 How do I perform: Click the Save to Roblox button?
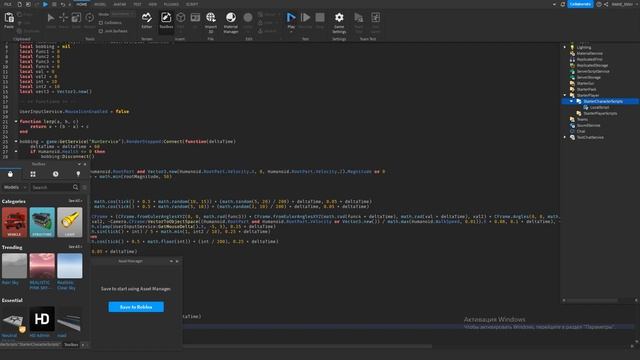tap(136, 307)
